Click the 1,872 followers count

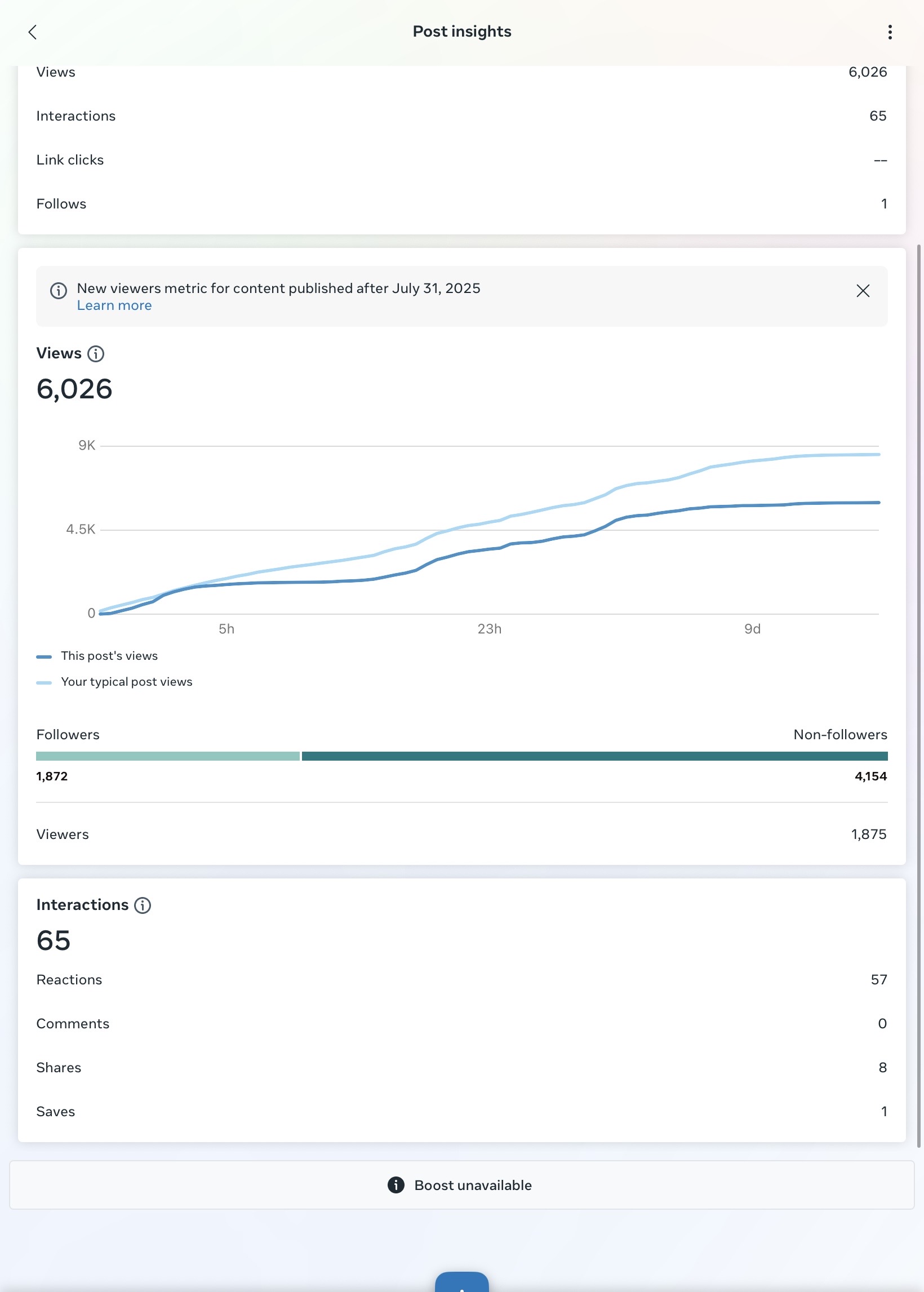coord(52,776)
